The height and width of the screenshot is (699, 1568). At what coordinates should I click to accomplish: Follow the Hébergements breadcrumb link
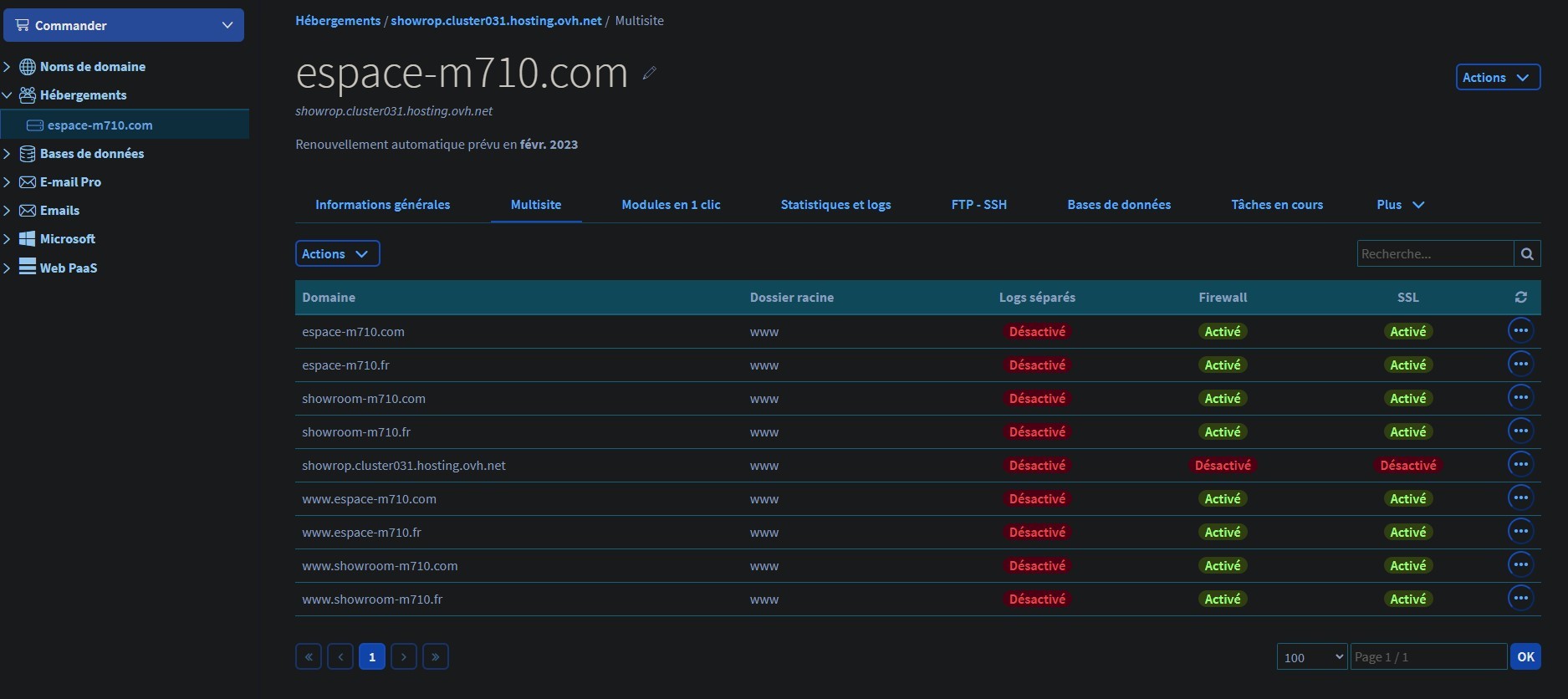(338, 21)
